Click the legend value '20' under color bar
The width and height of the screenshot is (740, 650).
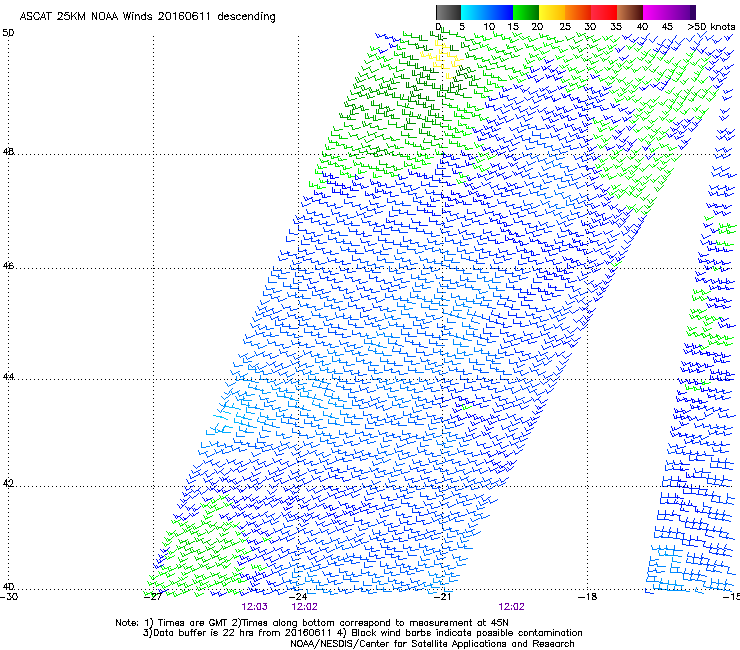pos(538,27)
